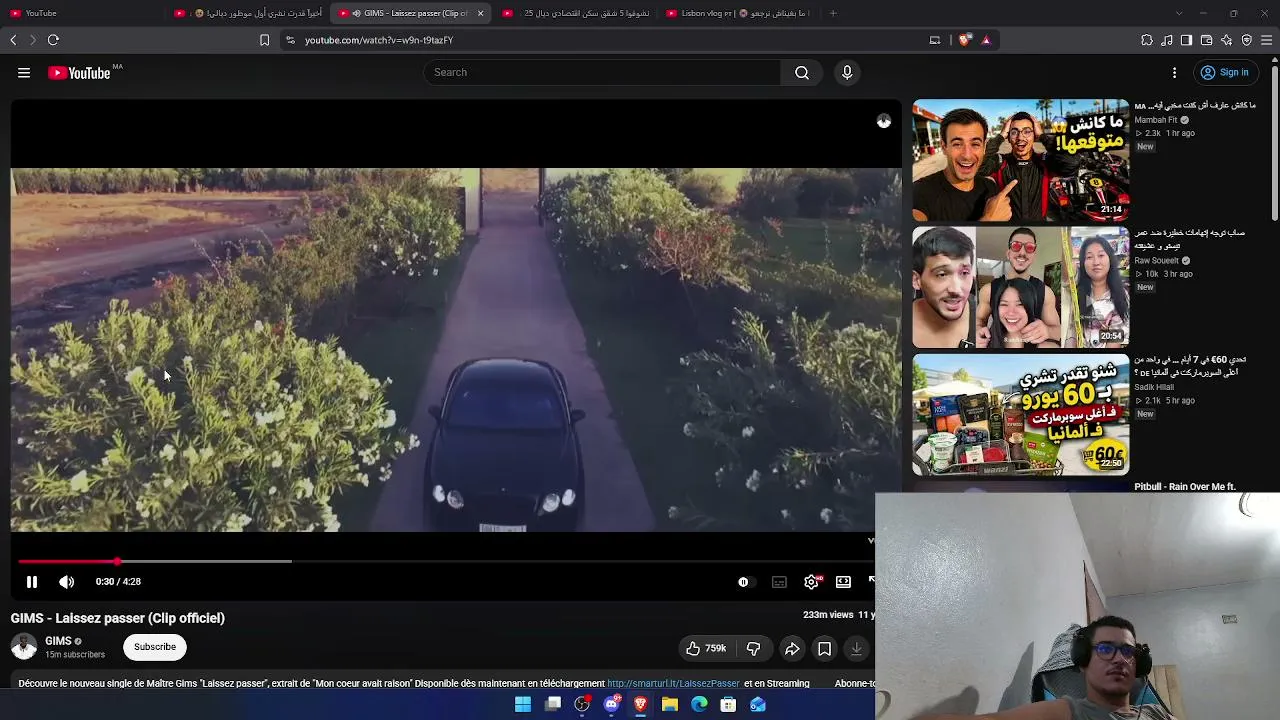Open the Mambah Fit video thumbnail
Screen dimensions: 1280x720
[1020, 160]
